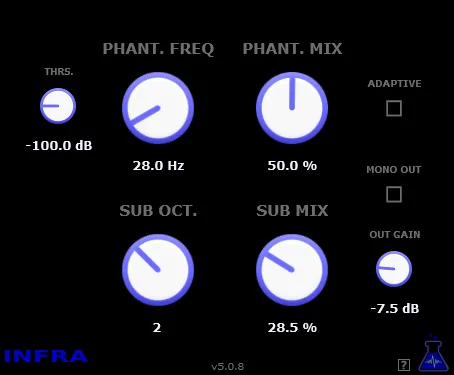Click the flask logo icon
454x375 pixels.
tap(433, 354)
